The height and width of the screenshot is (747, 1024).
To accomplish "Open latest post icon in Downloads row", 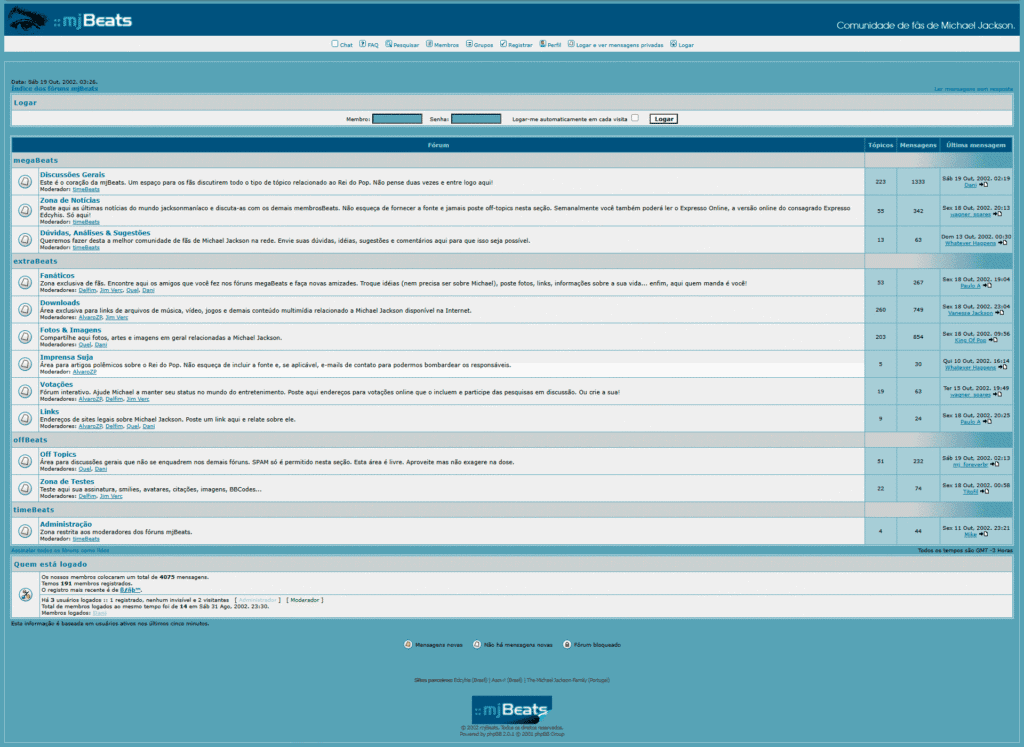I will click(x=999, y=313).
